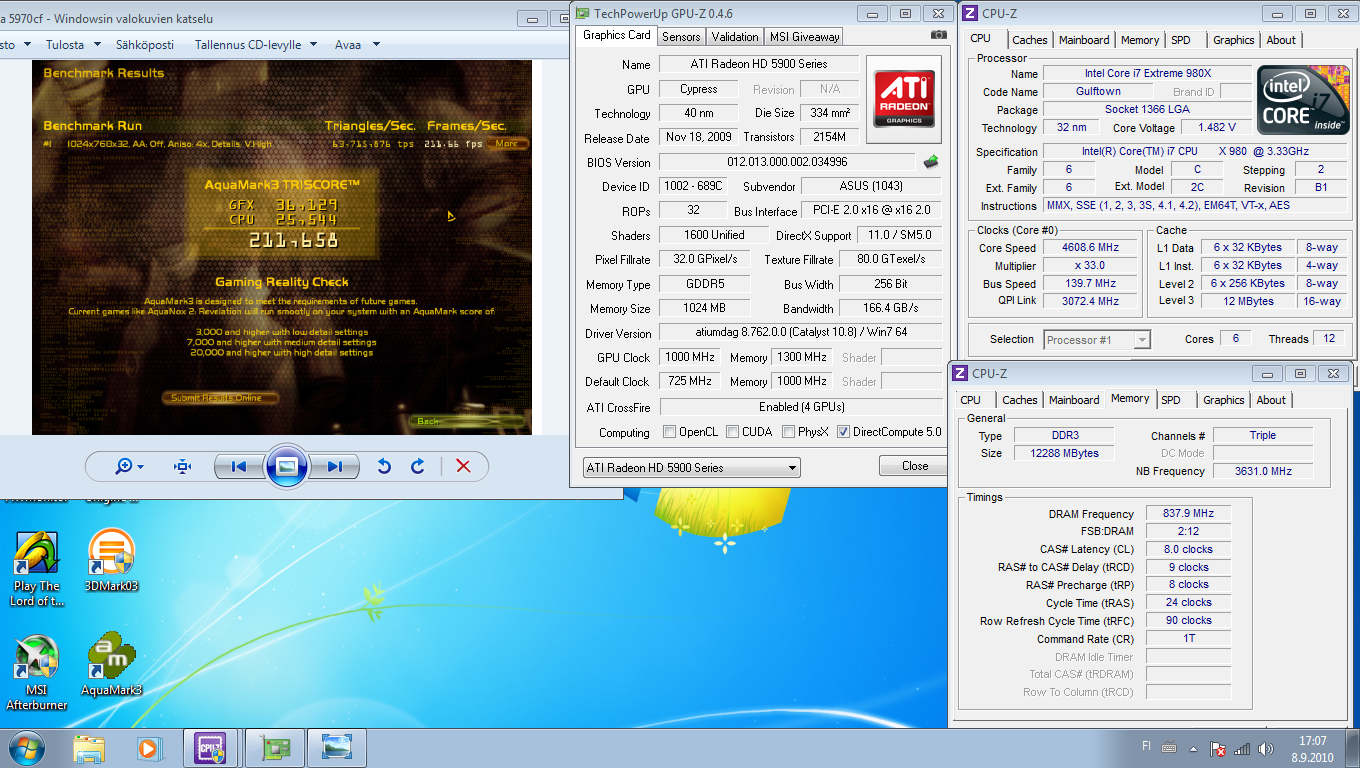Open the Sähköposti menu

(x=145, y=45)
